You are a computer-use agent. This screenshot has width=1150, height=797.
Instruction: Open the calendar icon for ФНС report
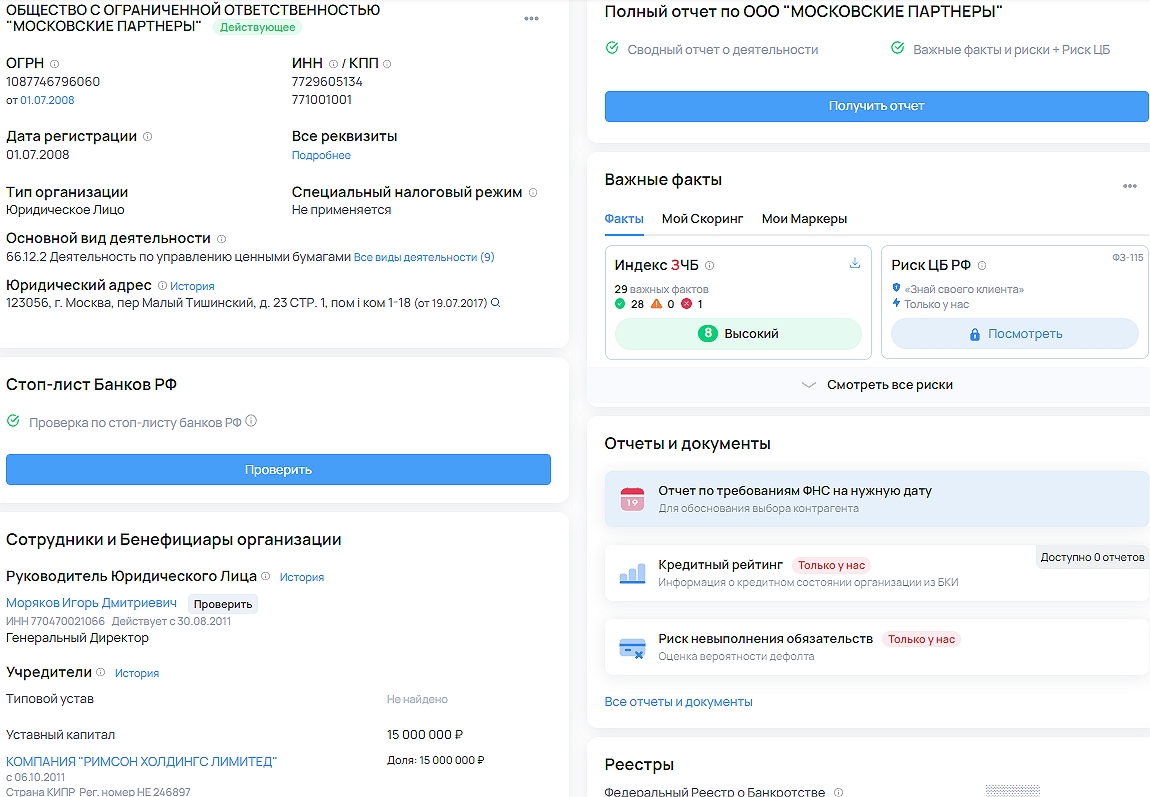(x=632, y=499)
